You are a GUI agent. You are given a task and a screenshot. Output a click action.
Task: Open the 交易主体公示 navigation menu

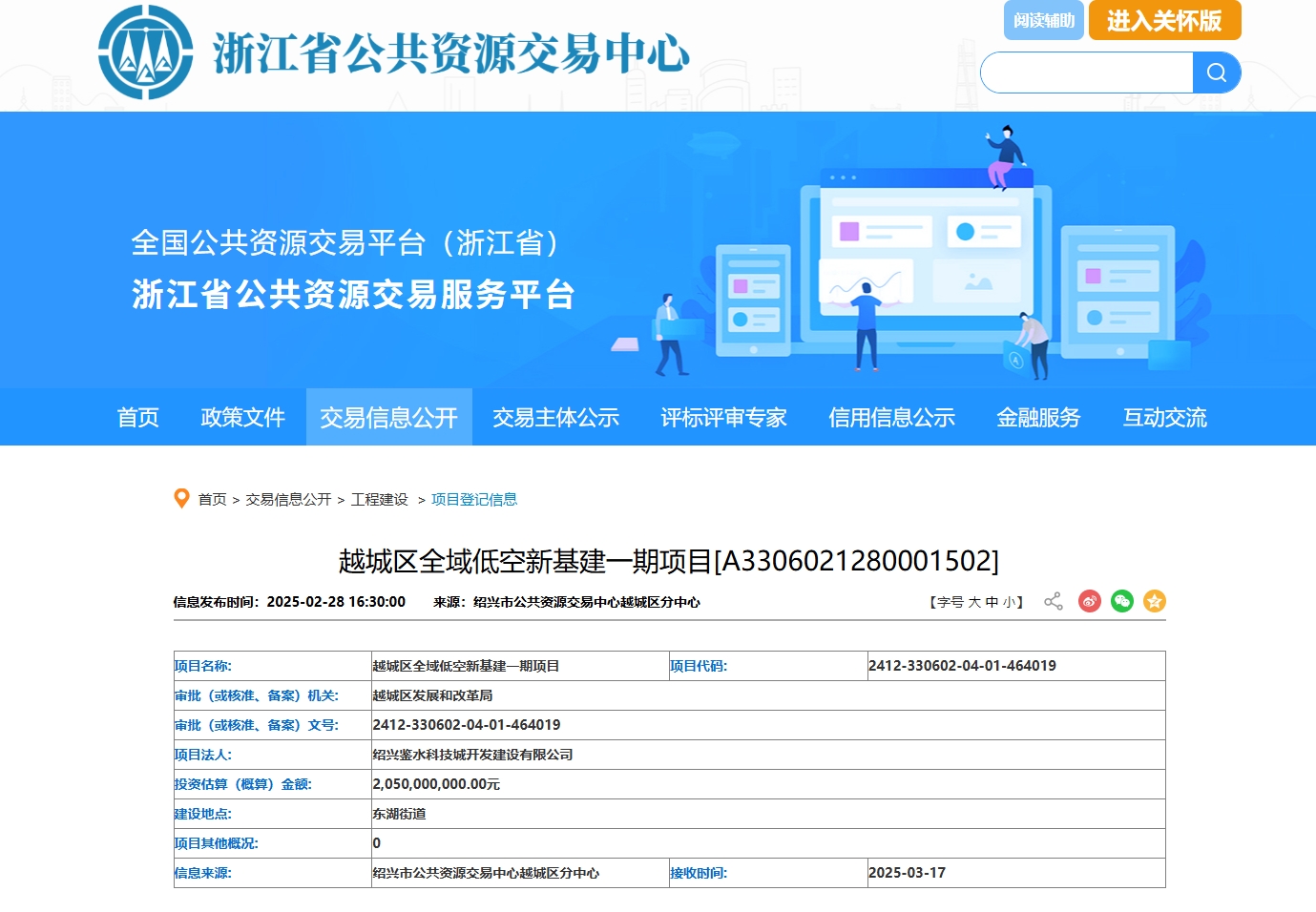click(555, 417)
